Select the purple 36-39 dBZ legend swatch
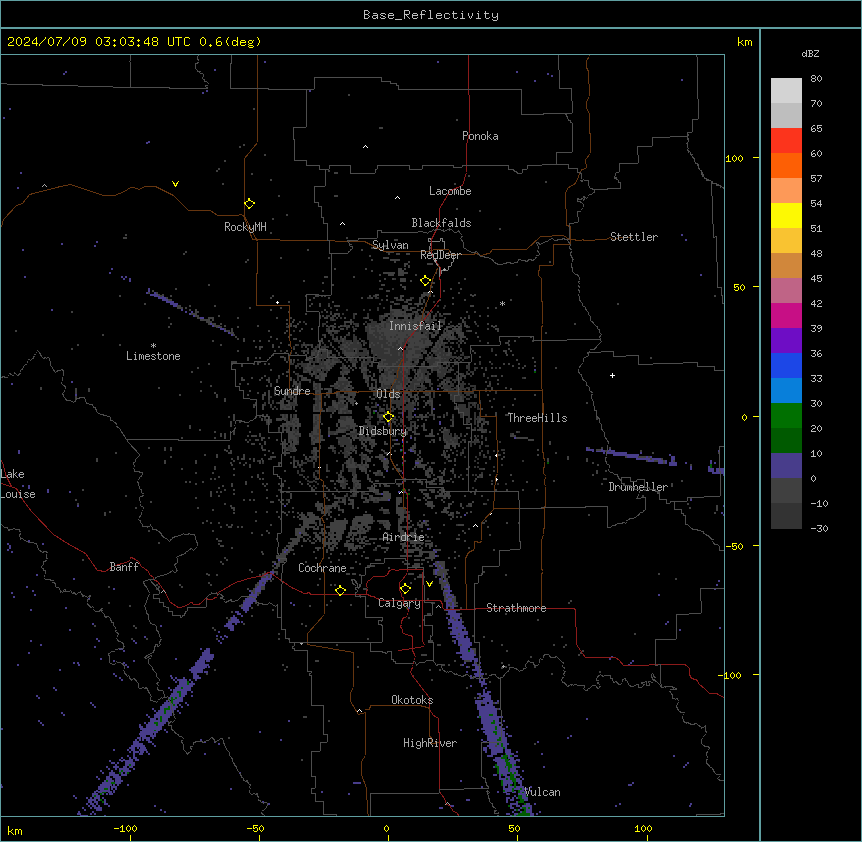862x842 pixels. click(786, 340)
